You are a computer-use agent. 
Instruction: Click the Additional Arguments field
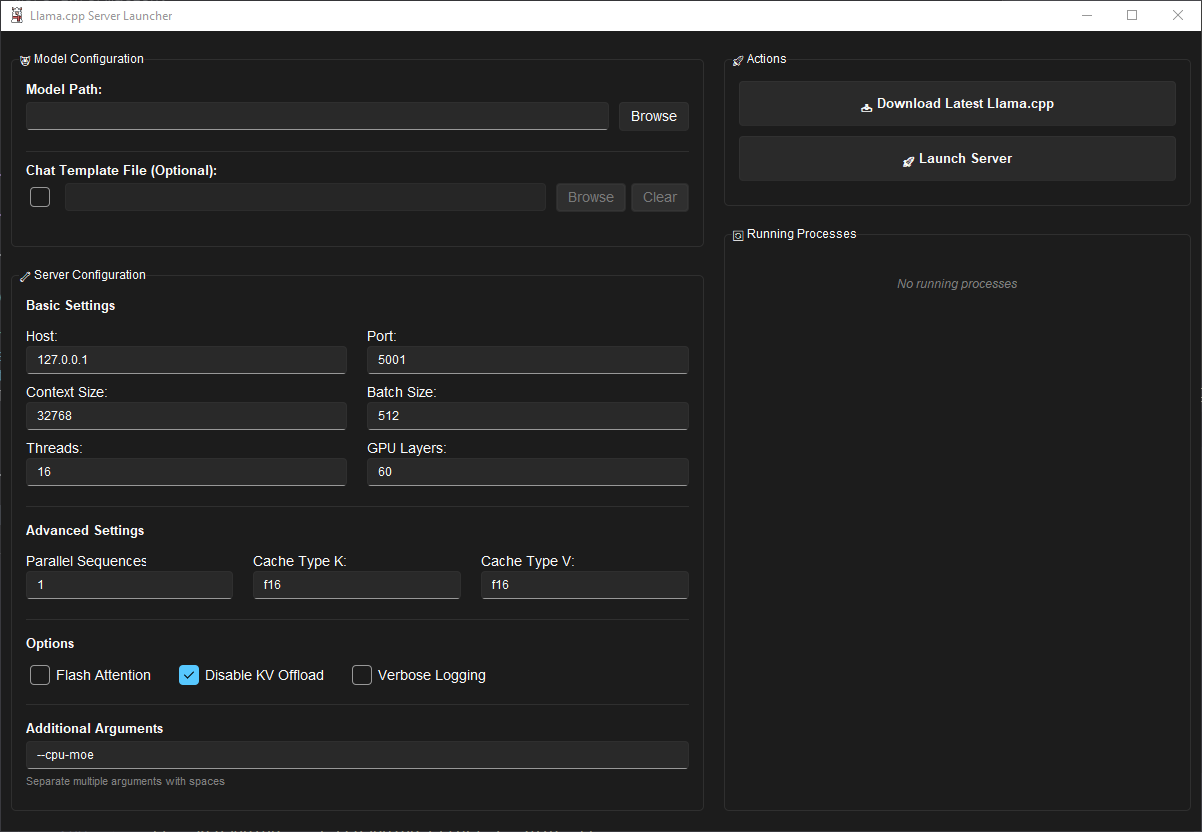click(357, 755)
